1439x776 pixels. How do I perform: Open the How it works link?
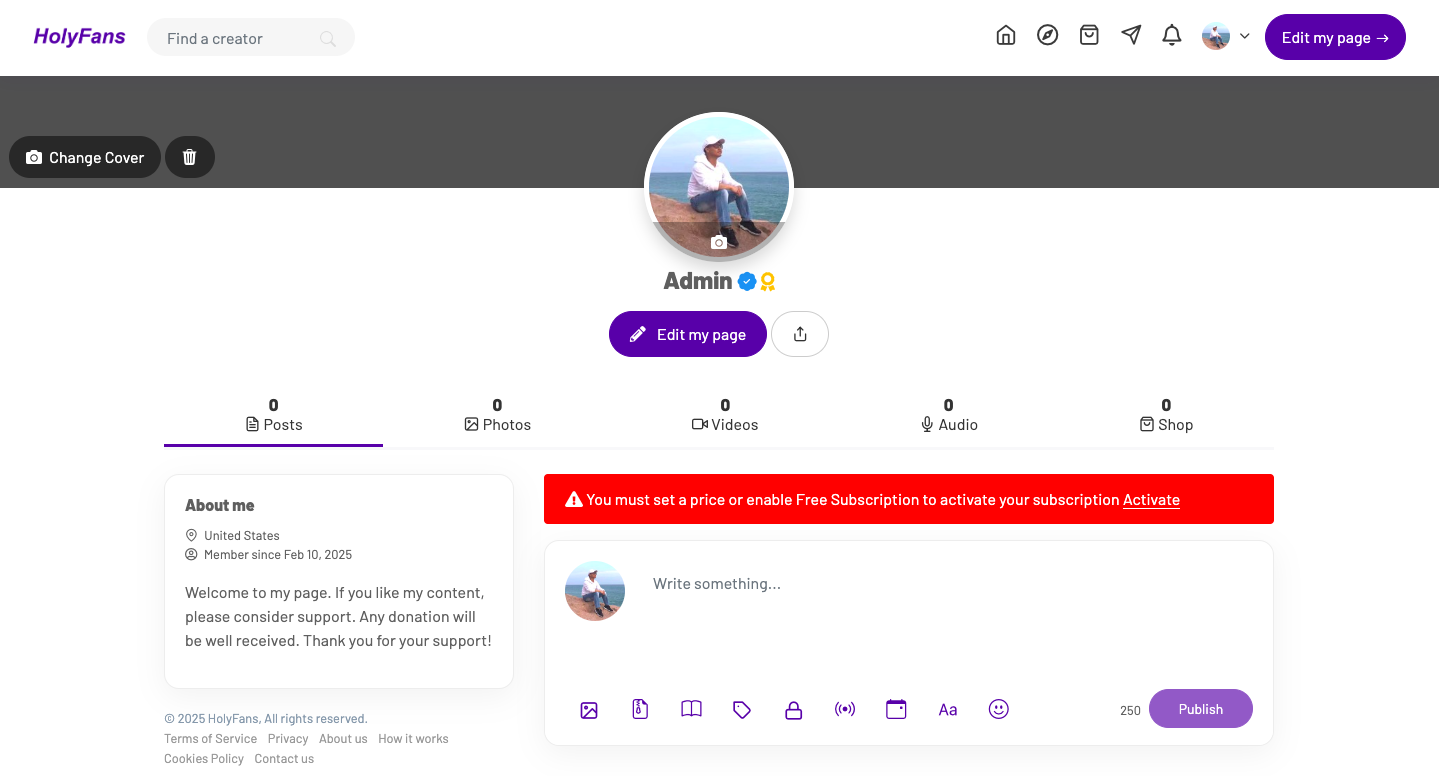[413, 739]
